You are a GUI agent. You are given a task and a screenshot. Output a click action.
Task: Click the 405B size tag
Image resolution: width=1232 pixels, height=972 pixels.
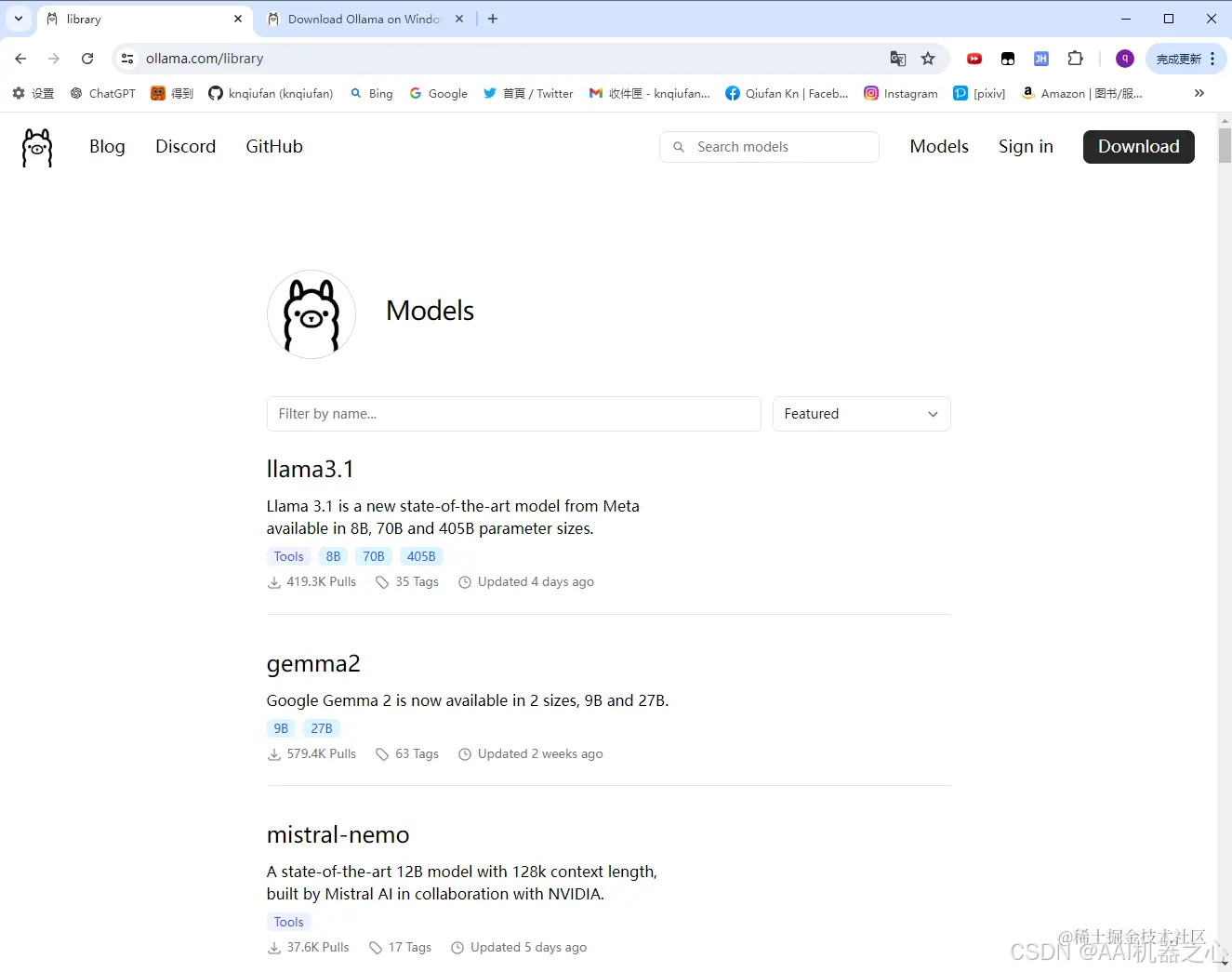click(x=421, y=556)
